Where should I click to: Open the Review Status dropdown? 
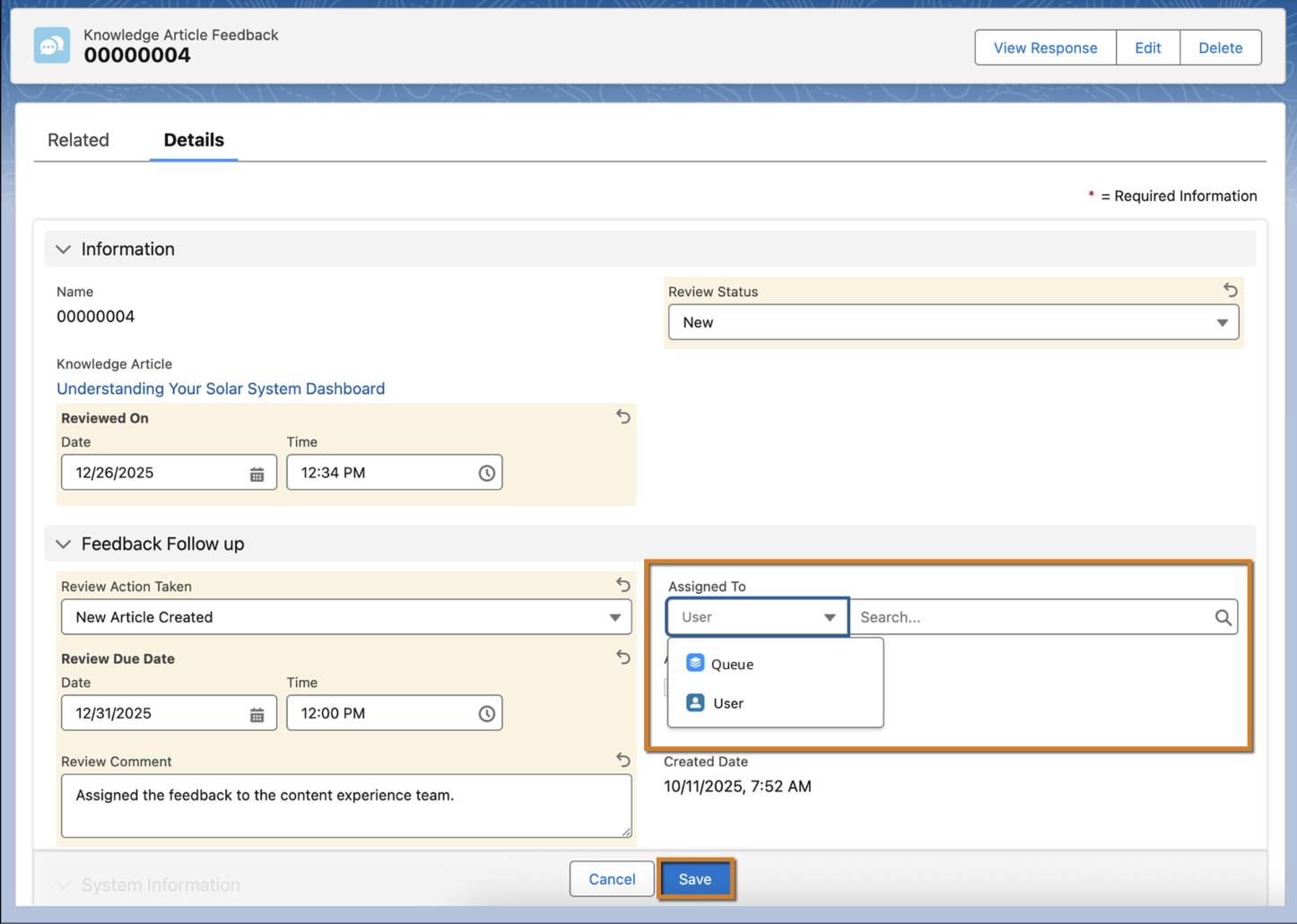pos(953,322)
